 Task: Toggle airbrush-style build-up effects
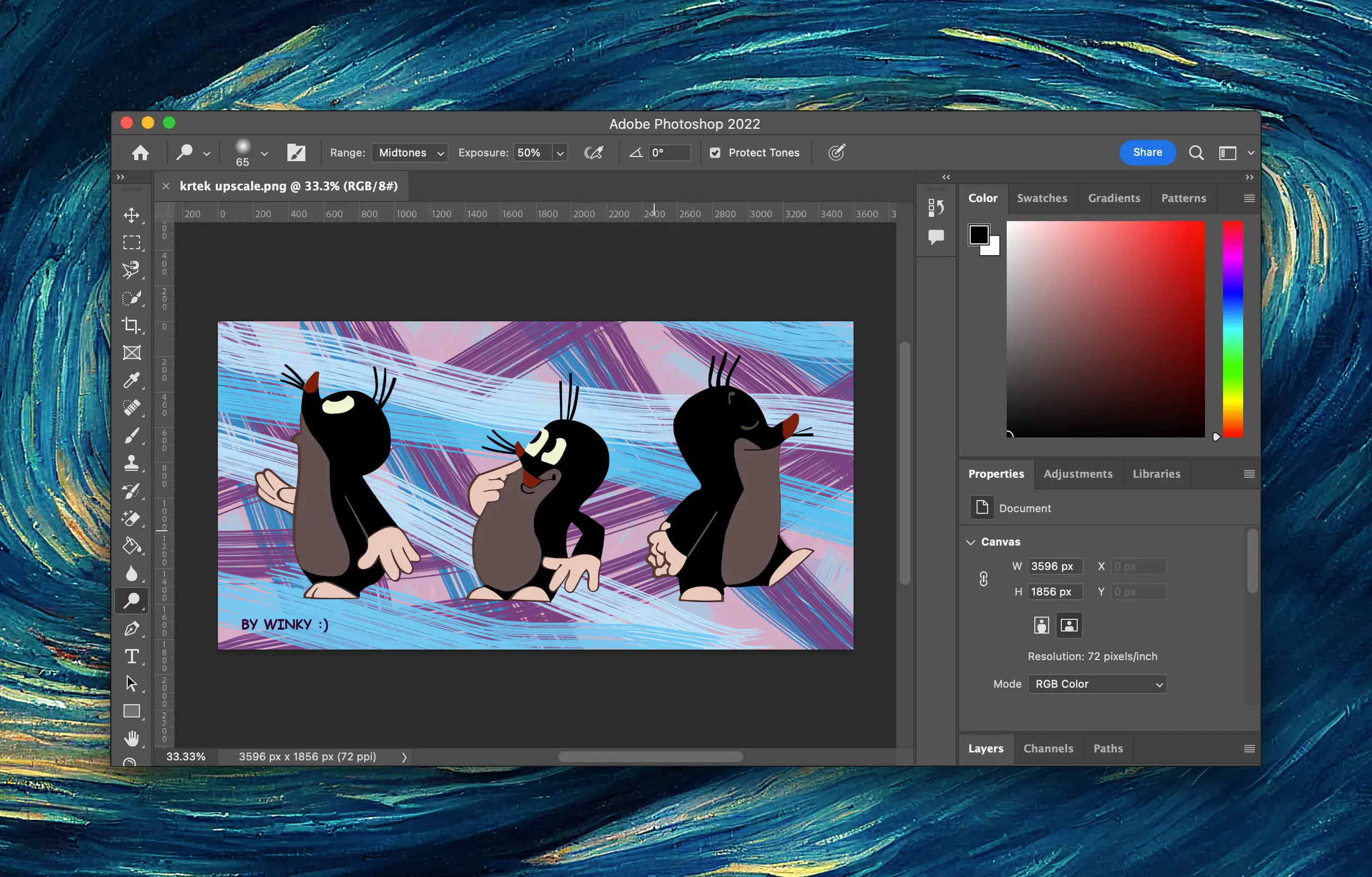pos(593,153)
